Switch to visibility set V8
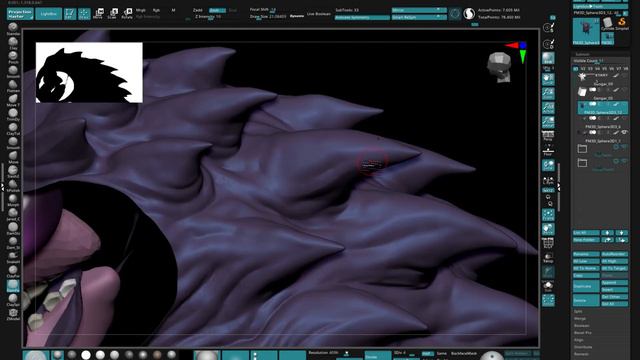 tap(625, 69)
